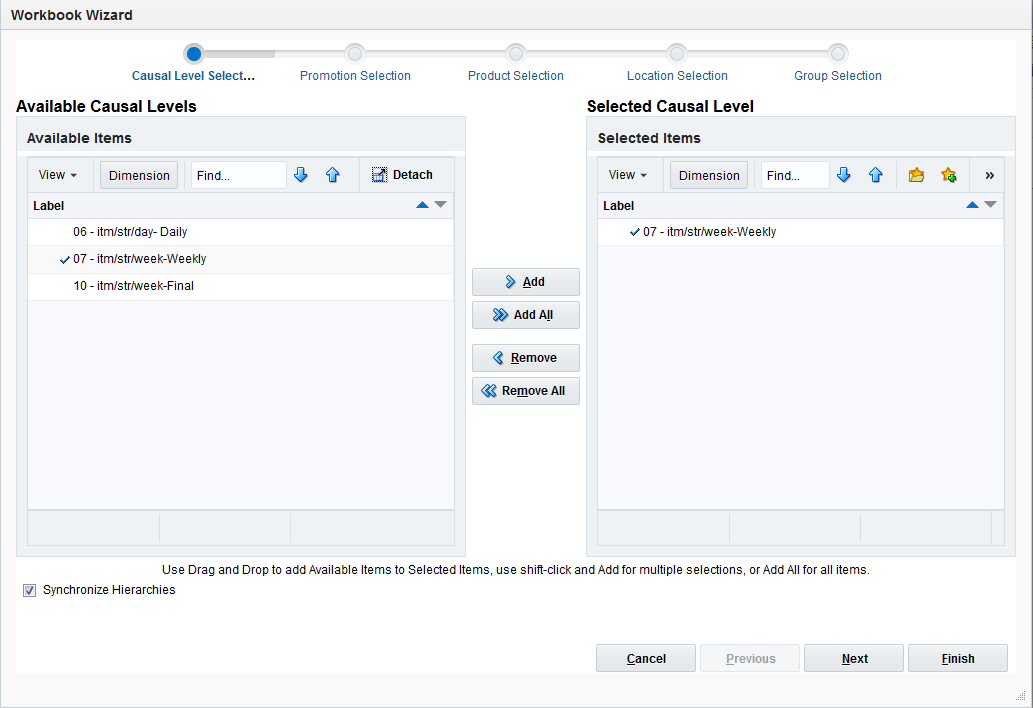Detach the Available Items table

click(403, 175)
